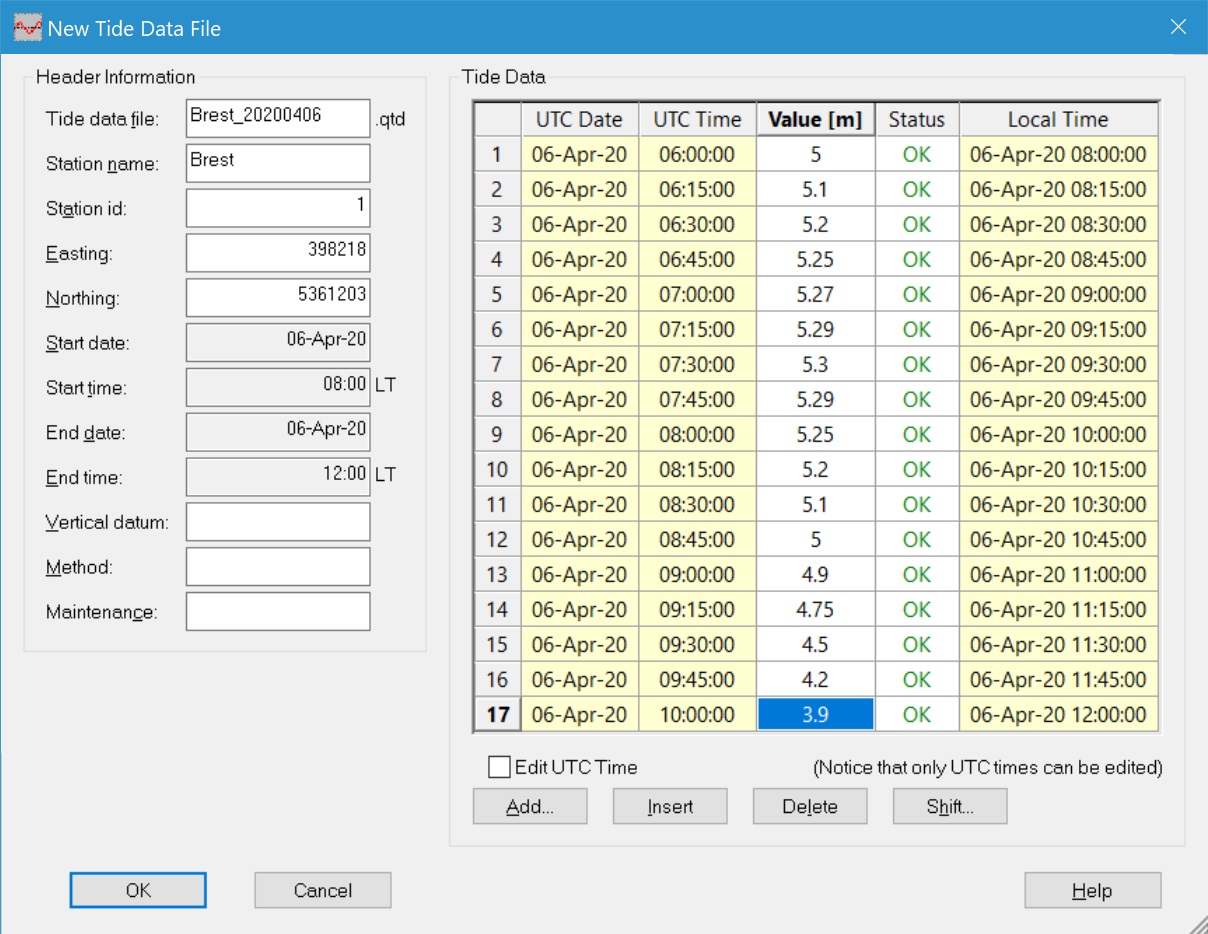Cancel the tide data file dialog
Image resolution: width=1208 pixels, height=934 pixels.
[323, 890]
